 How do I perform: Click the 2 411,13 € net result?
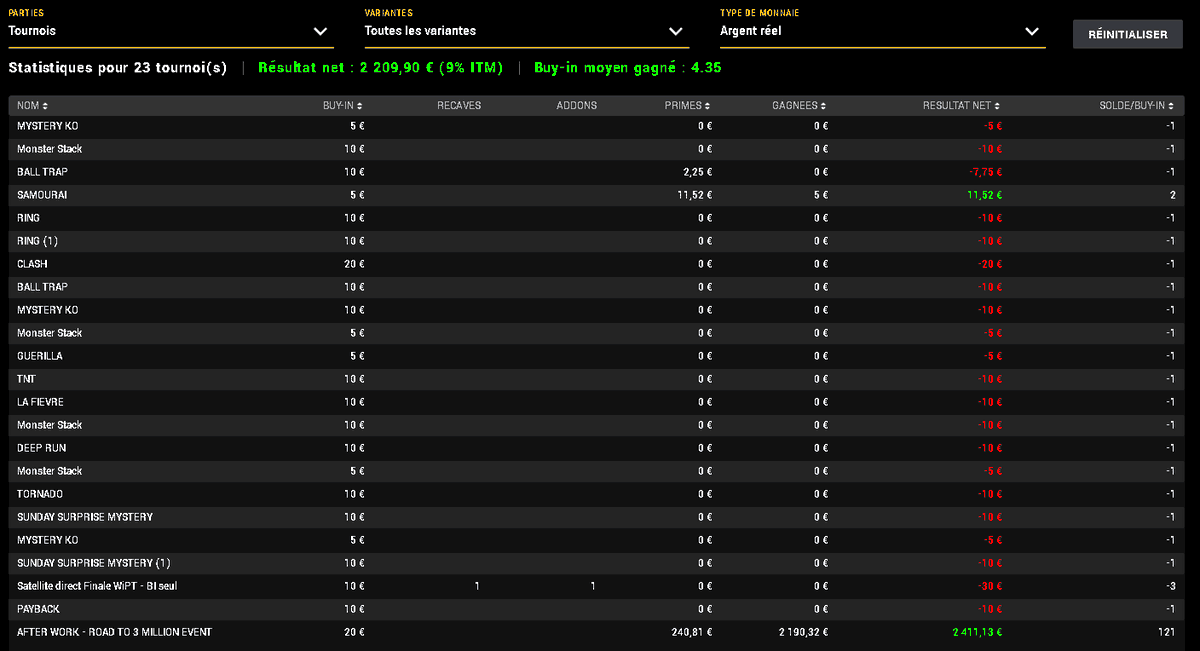coord(976,632)
